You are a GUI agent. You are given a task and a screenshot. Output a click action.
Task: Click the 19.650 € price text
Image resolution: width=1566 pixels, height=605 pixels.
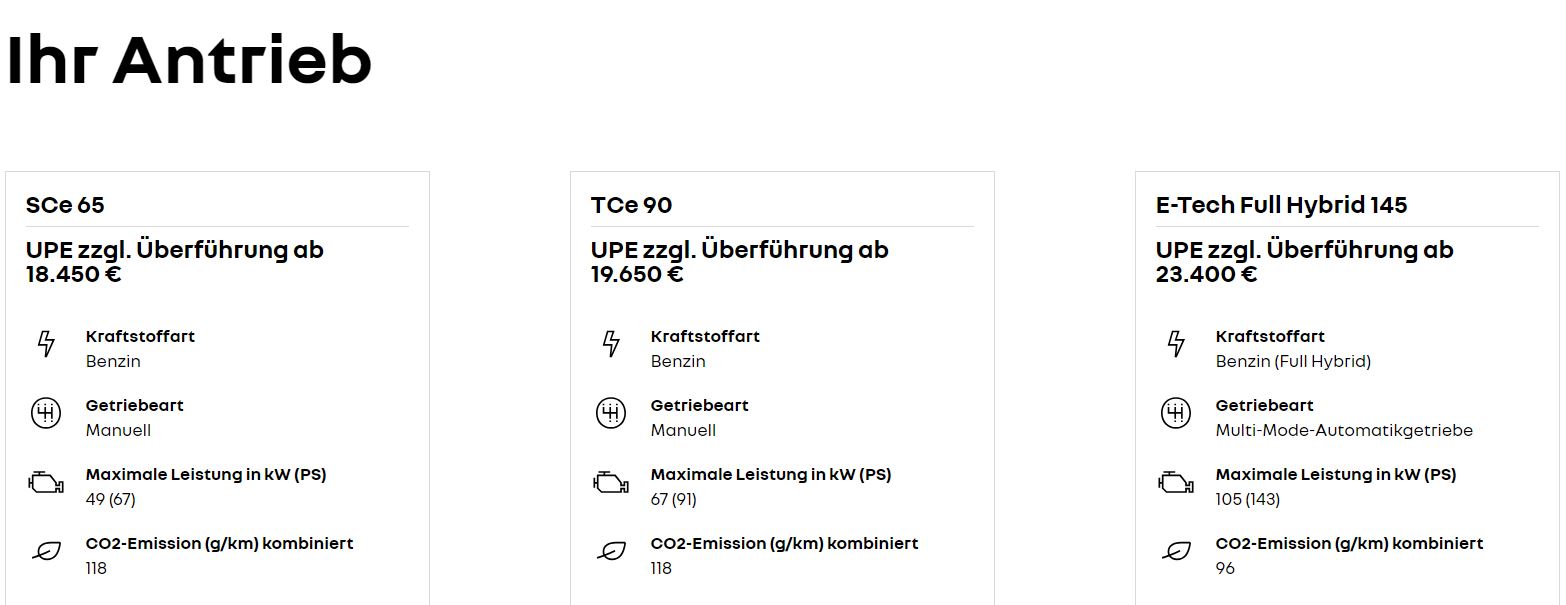pyautogui.click(x=637, y=274)
